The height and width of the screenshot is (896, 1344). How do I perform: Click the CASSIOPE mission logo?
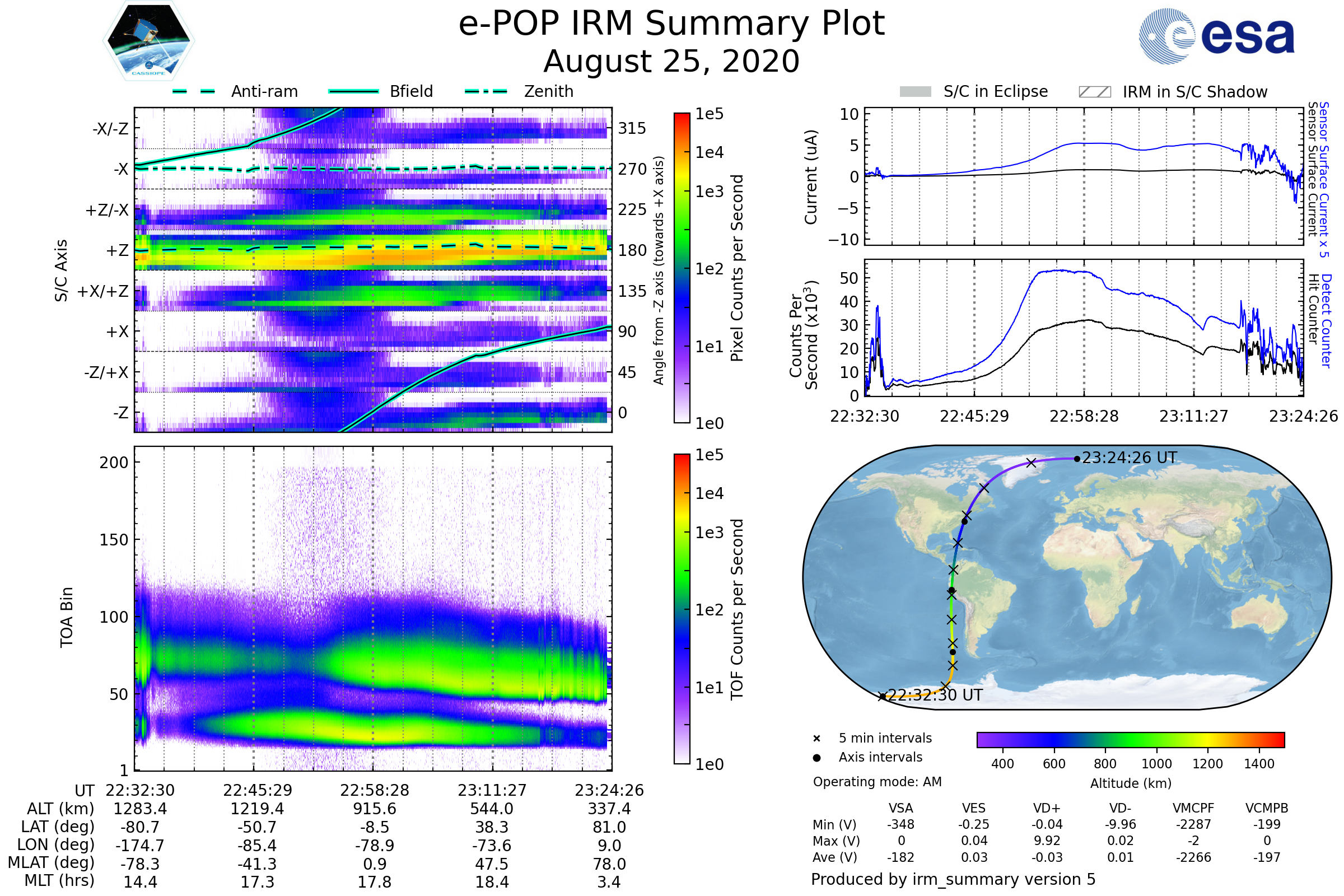148,41
